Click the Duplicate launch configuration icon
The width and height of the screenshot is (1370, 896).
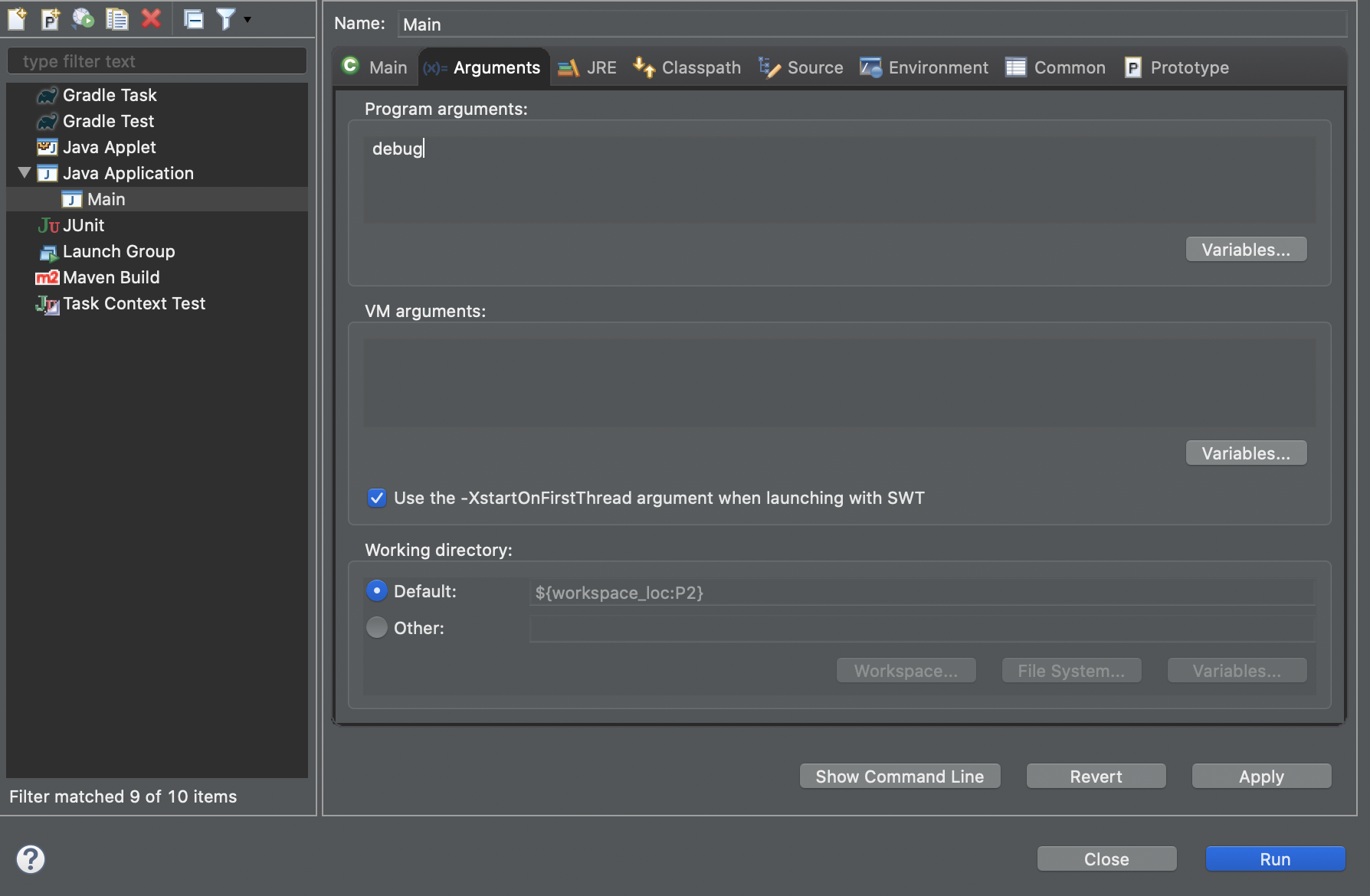pyautogui.click(x=116, y=18)
